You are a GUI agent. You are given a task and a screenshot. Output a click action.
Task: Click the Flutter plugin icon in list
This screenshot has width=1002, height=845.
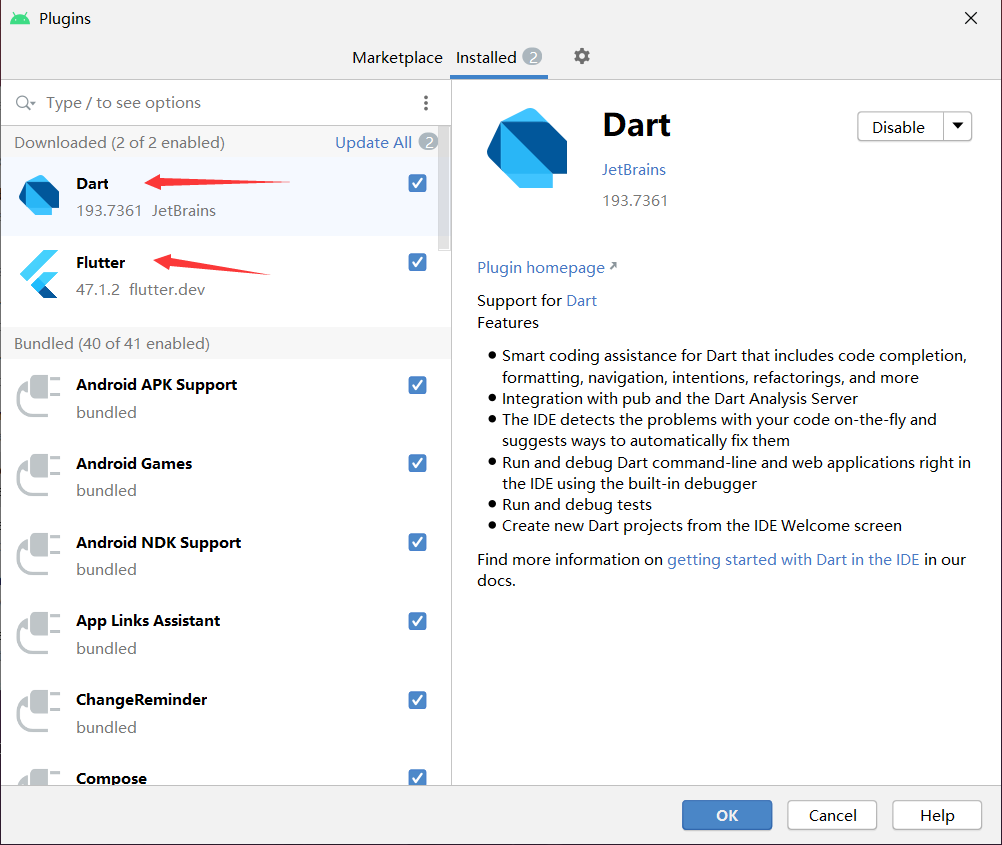click(x=39, y=274)
